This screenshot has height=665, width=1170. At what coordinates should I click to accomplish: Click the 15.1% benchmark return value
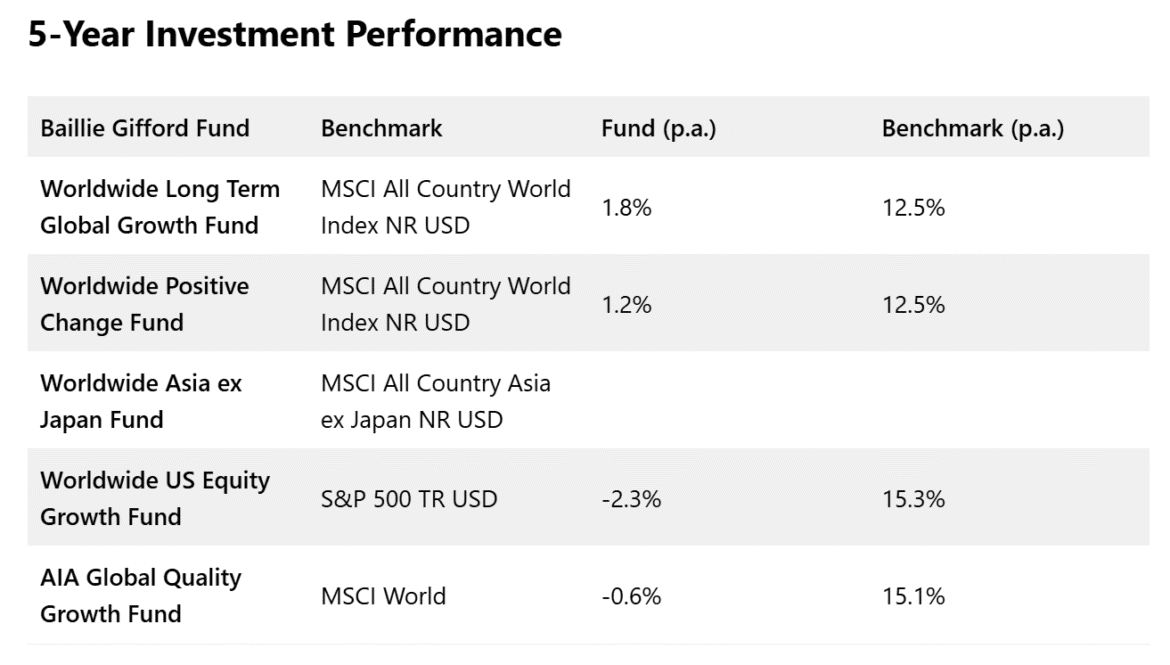pyautogui.click(x=913, y=596)
